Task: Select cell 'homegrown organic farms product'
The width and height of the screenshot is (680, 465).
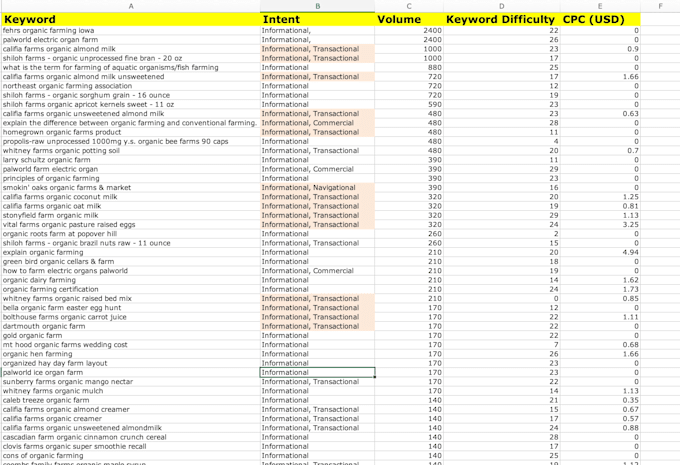Action: pos(131,132)
